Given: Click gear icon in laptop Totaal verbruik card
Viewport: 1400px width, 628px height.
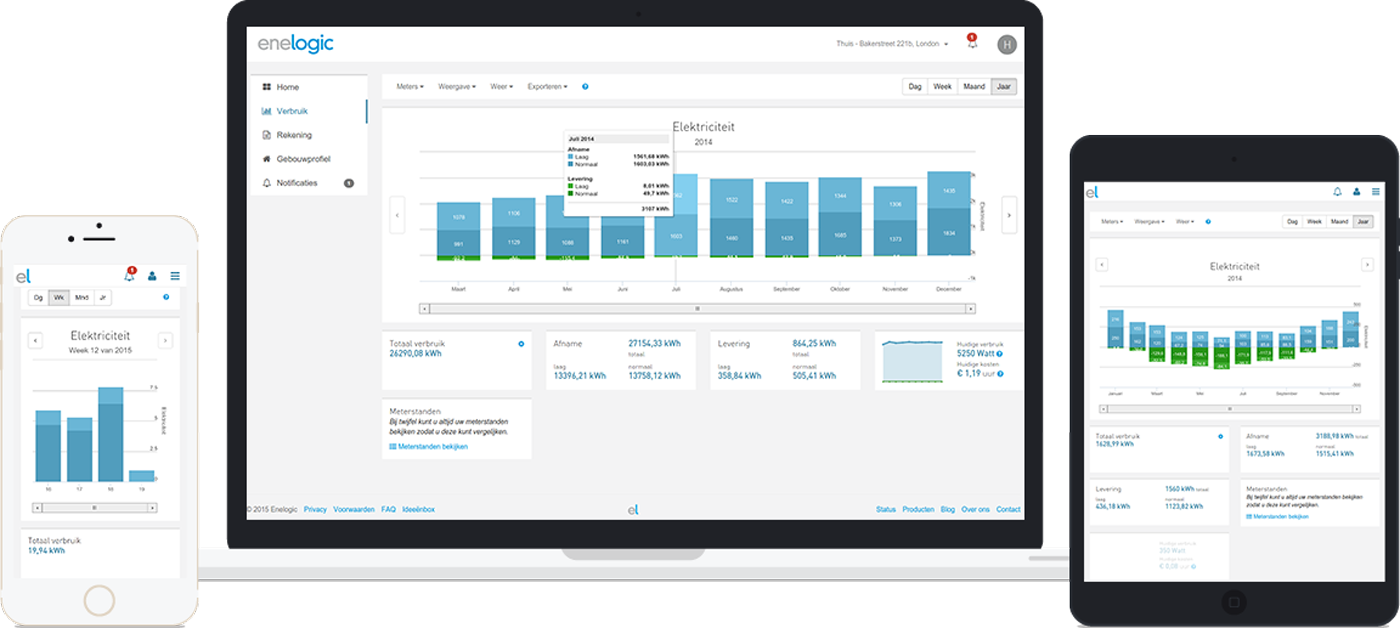Looking at the screenshot, I should pyautogui.click(x=521, y=344).
